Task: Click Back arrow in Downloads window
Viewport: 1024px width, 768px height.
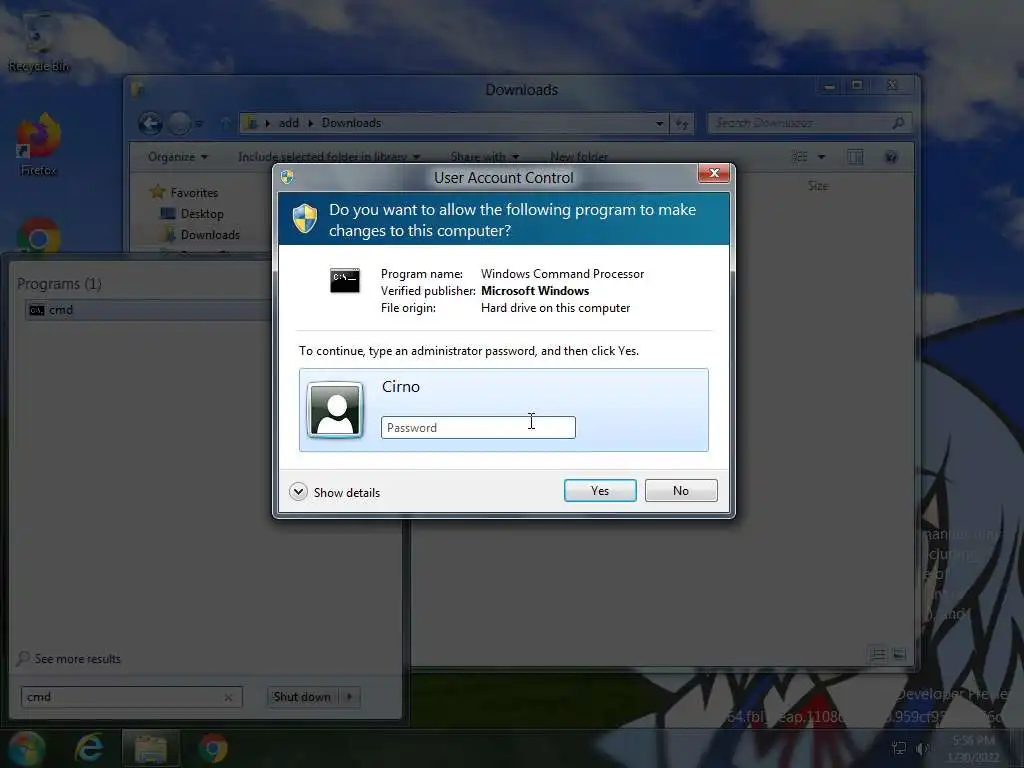Action: 150,123
